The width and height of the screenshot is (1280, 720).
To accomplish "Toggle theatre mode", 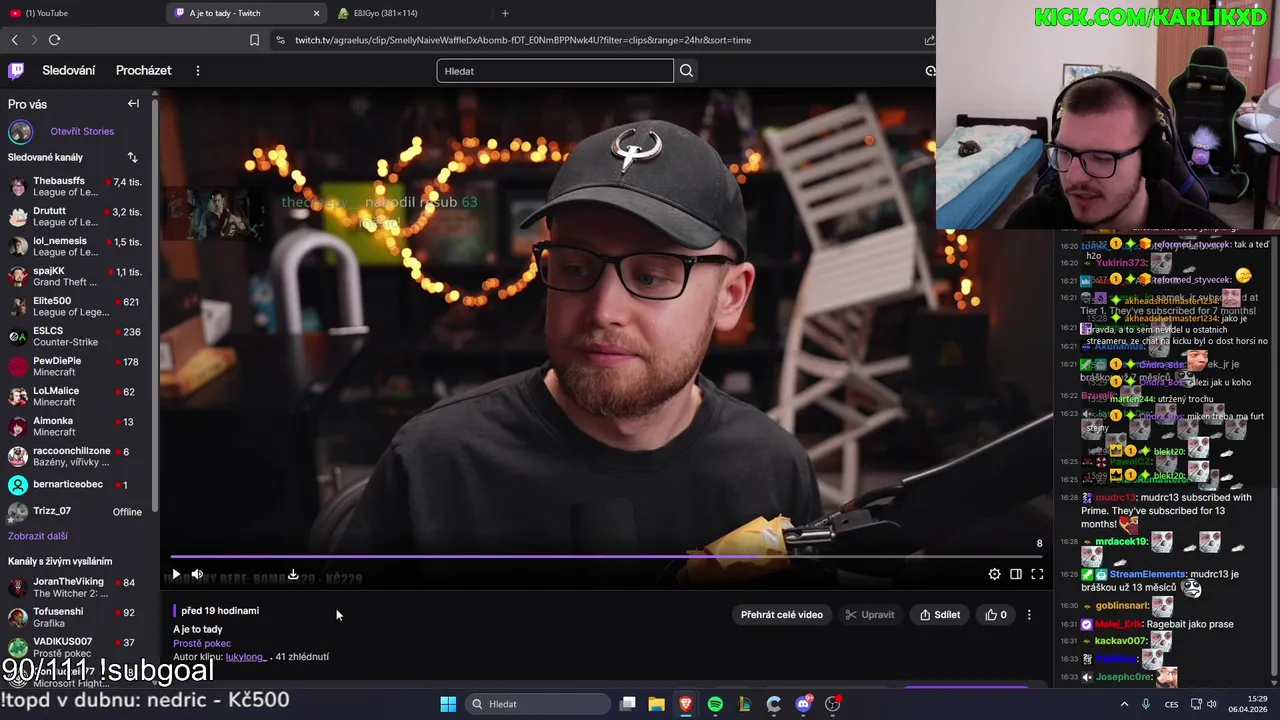I will (1016, 574).
